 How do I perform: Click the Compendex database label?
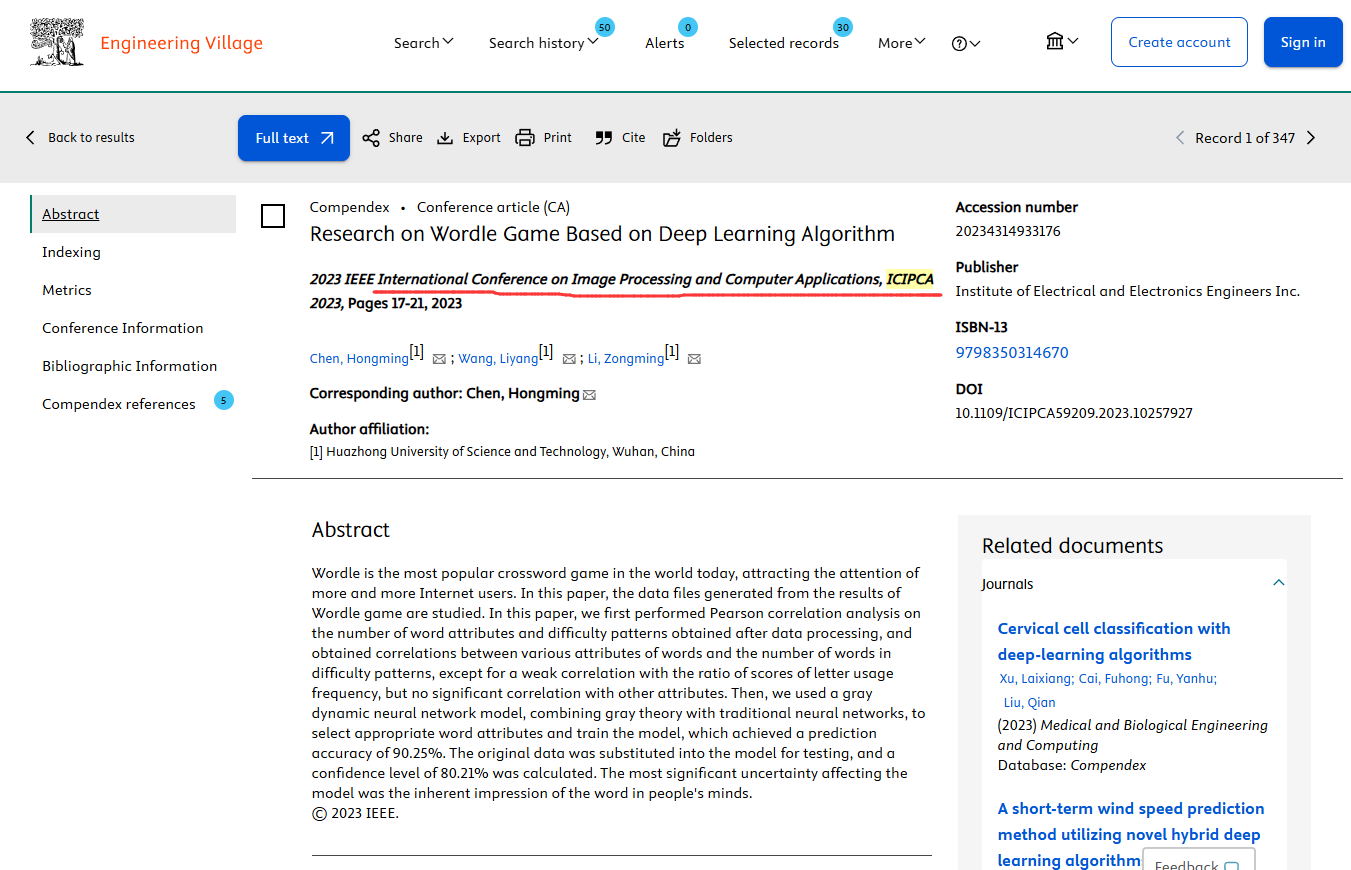click(x=349, y=207)
